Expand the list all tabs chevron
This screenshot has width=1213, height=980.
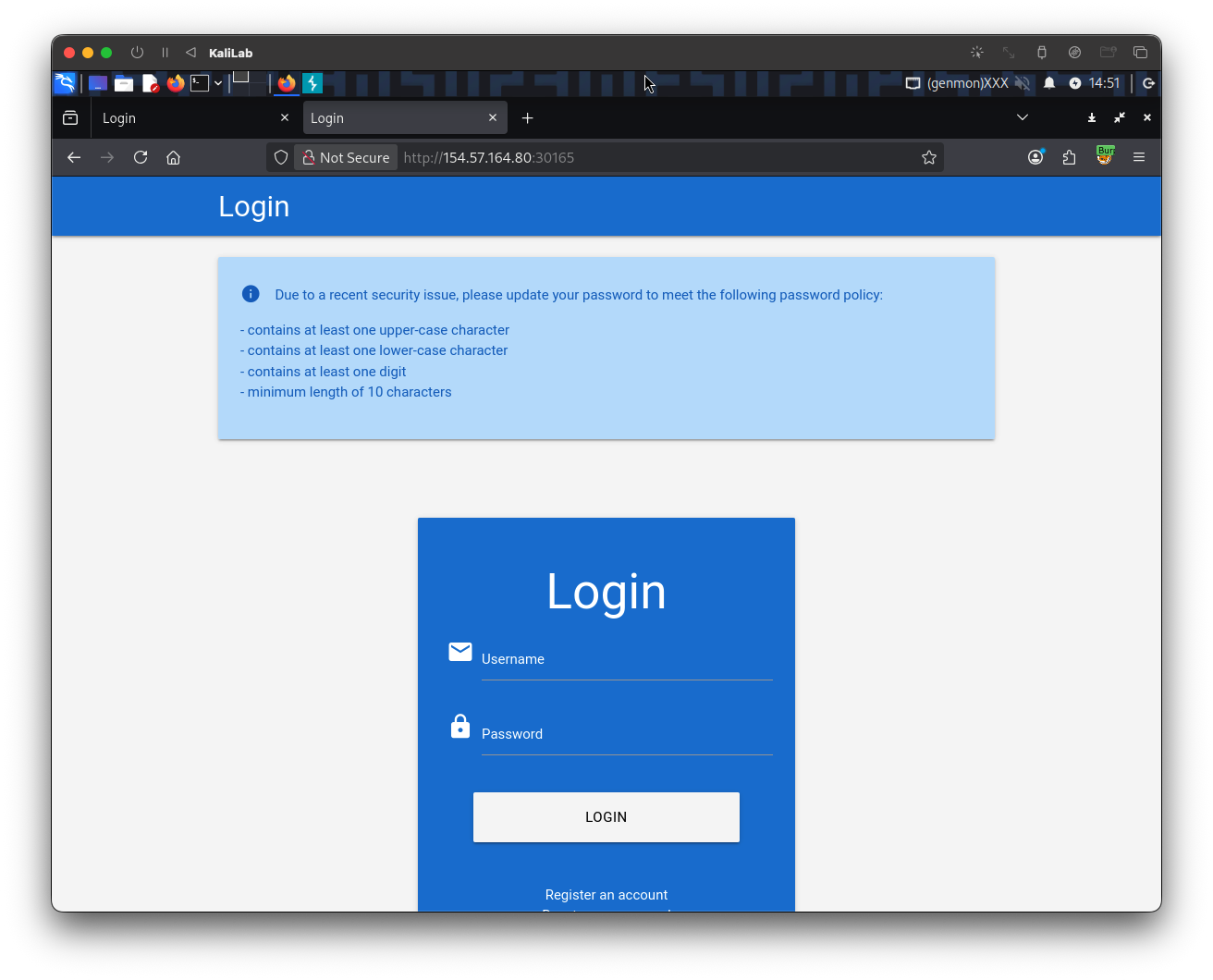click(1023, 117)
